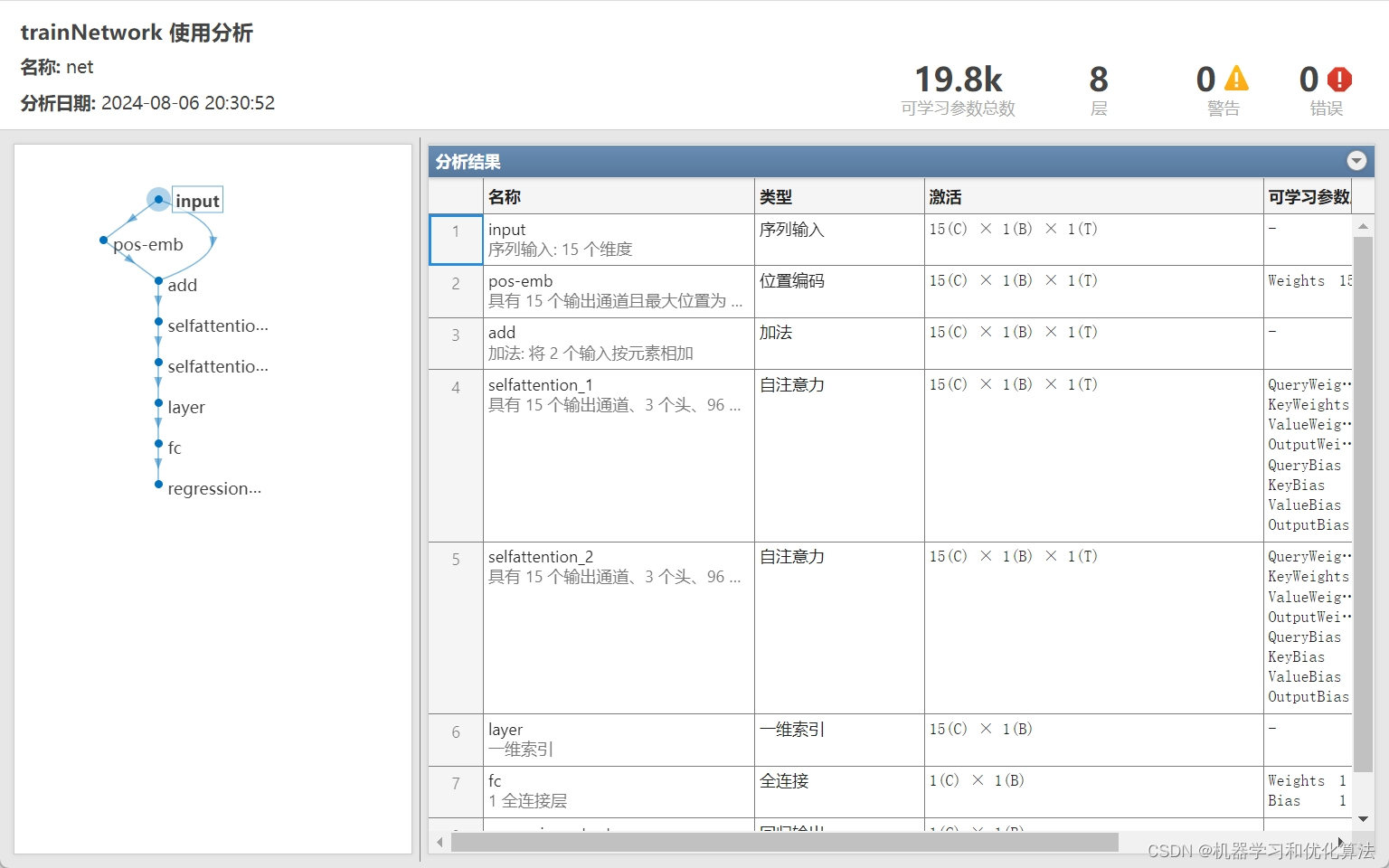Click the selfattention_1 name cell

(x=619, y=456)
